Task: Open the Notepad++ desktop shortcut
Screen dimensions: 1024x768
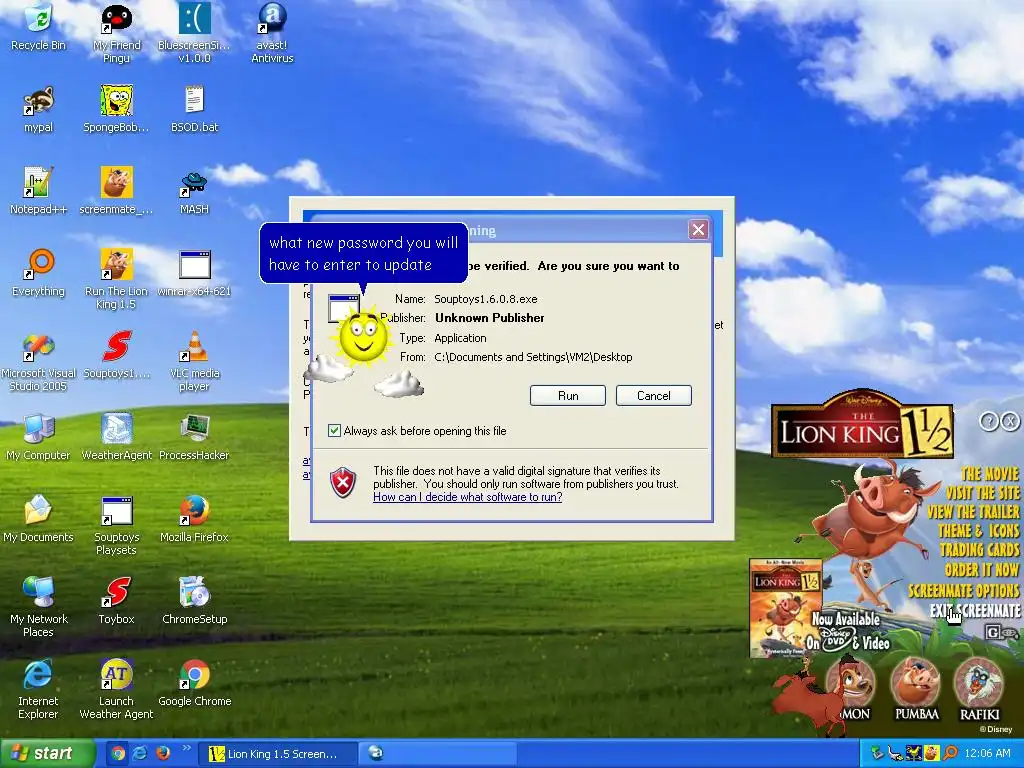Action: pos(39,191)
